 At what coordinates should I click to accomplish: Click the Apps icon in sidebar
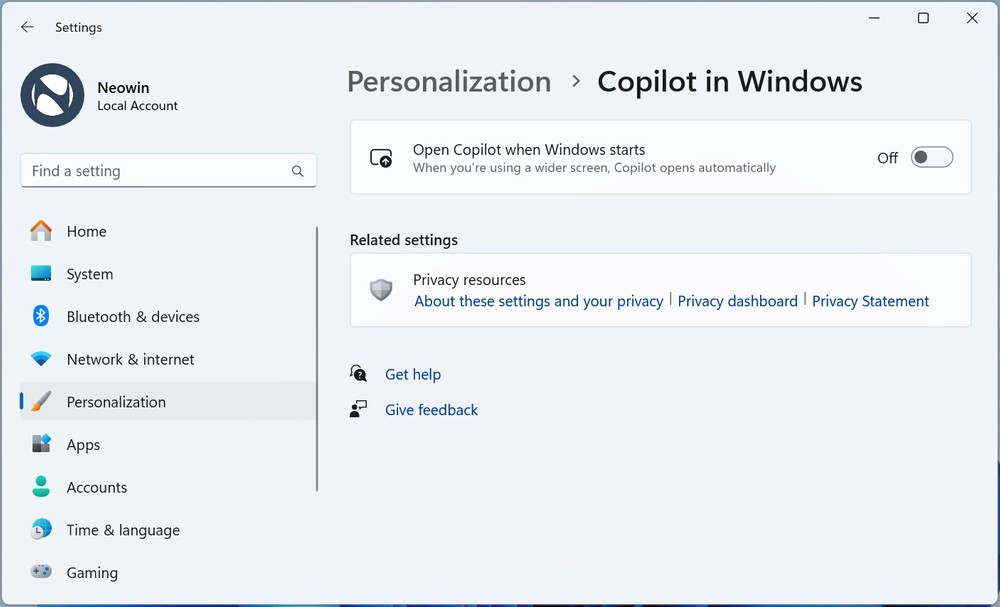click(x=41, y=444)
